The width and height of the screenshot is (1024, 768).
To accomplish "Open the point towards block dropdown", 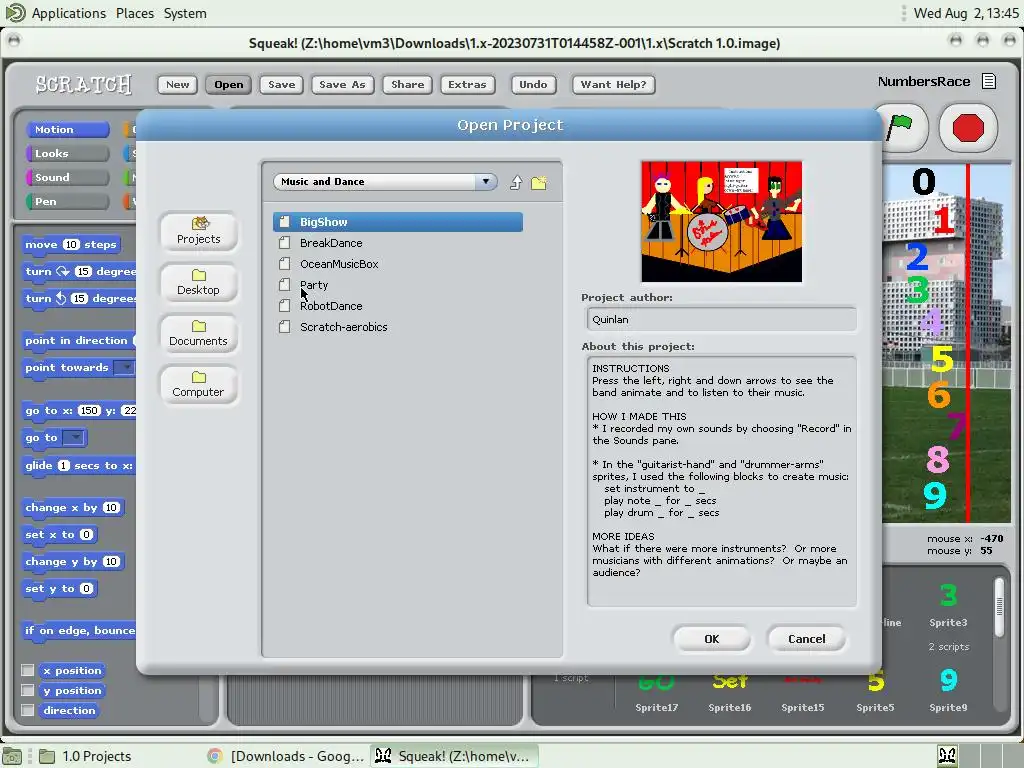I will 124,368.
